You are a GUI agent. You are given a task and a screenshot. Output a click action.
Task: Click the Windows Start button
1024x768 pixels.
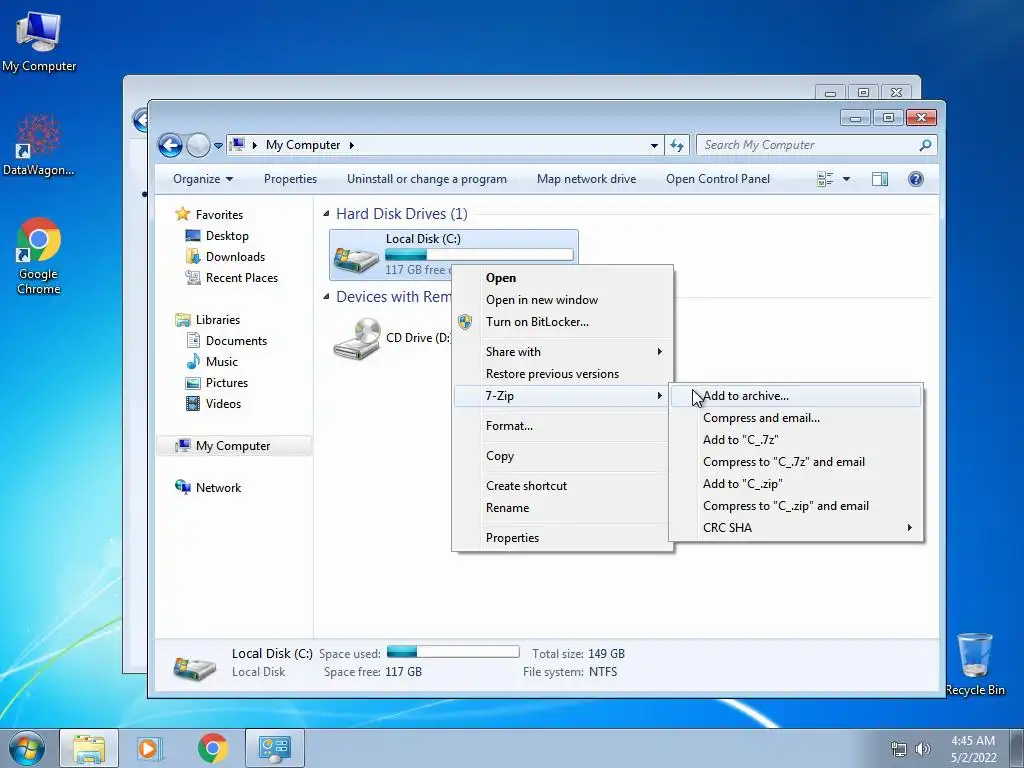(x=27, y=748)
